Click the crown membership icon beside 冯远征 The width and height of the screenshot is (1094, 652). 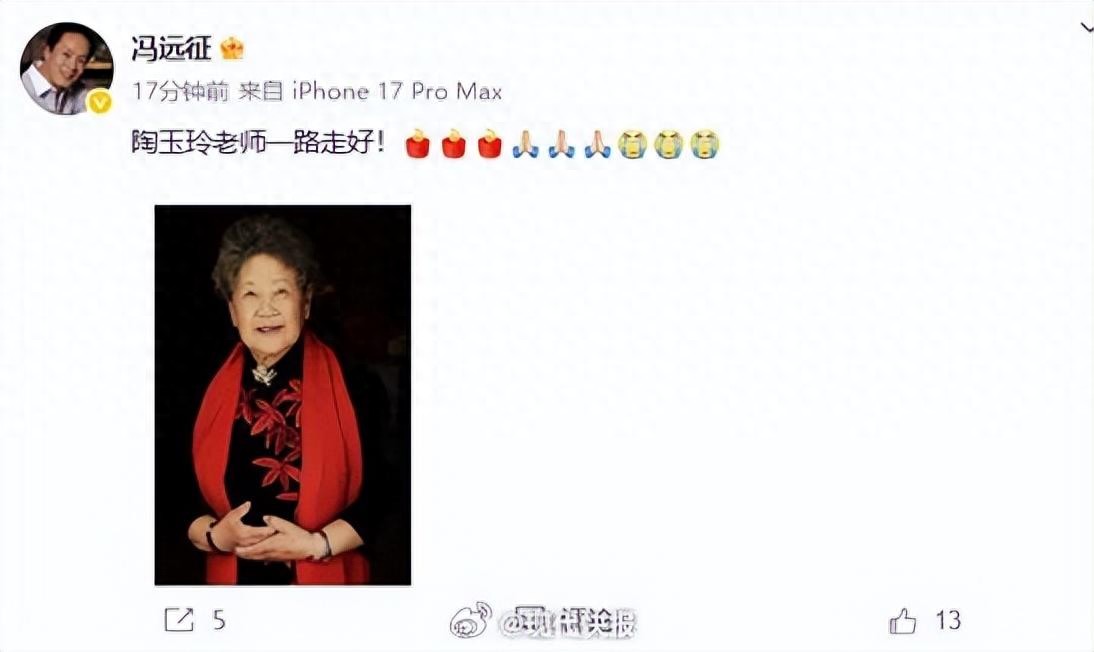(x=232, y=48)
